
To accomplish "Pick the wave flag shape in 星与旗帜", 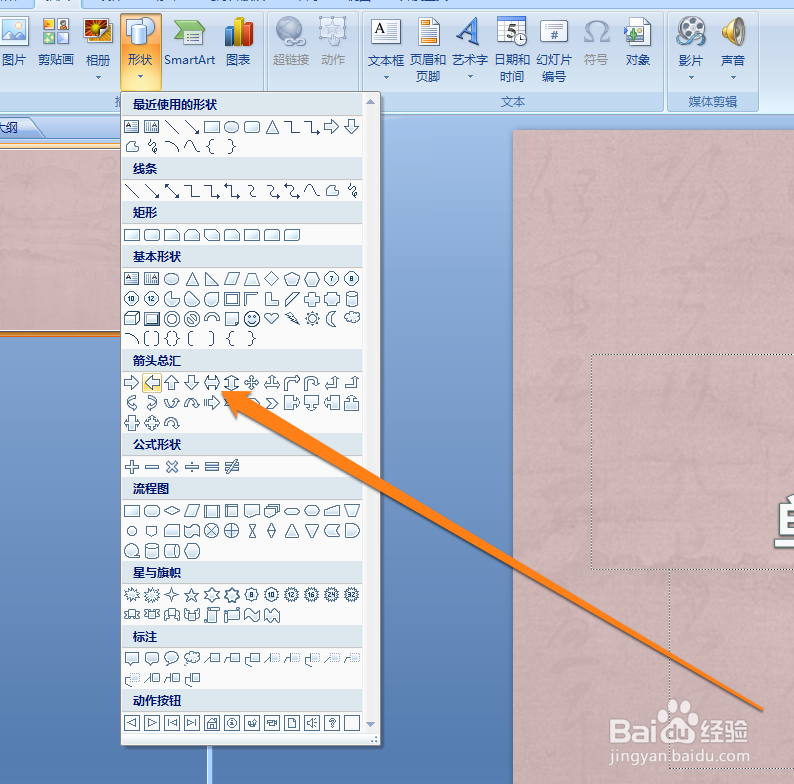I will click(252, 615).
